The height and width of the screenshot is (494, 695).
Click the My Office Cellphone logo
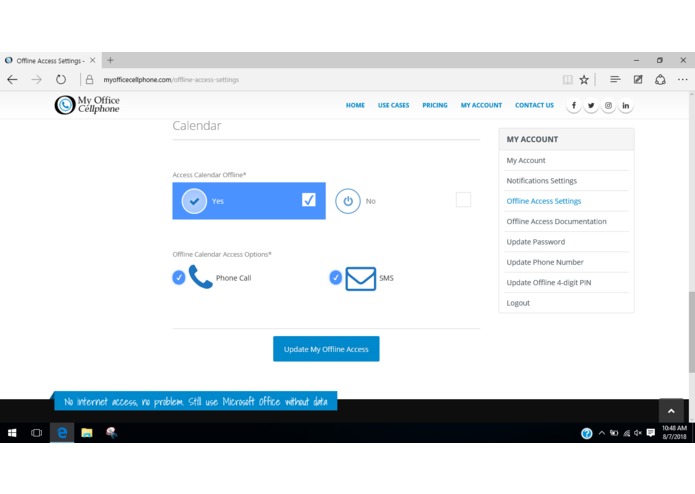(87, 105)
